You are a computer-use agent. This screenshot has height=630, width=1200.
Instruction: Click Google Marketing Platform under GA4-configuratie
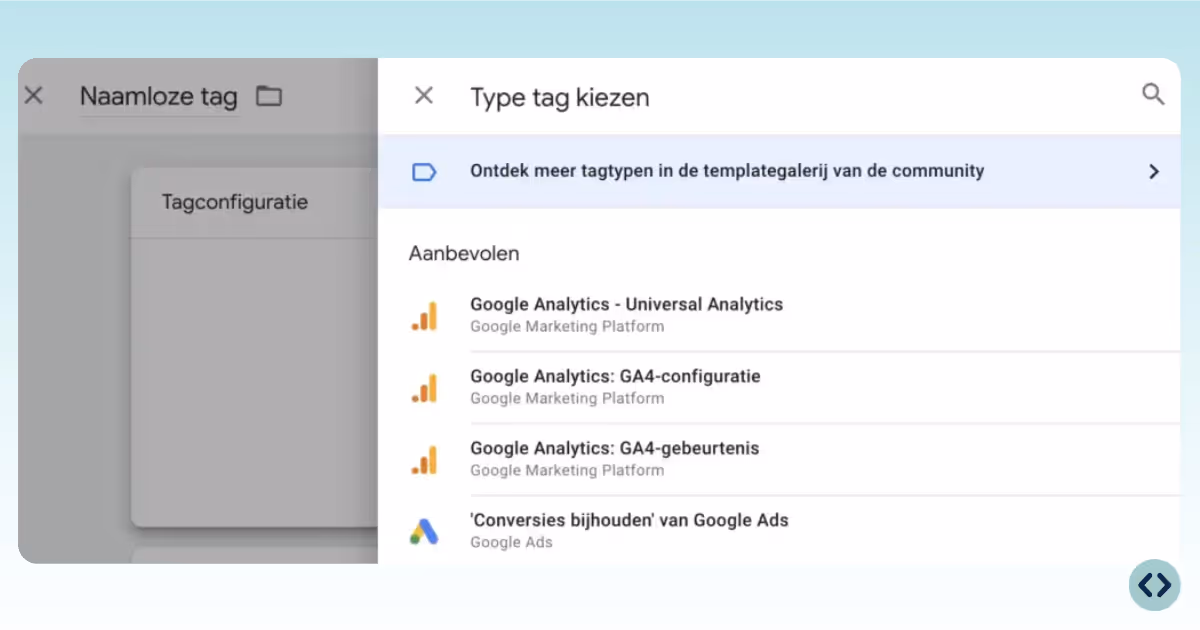pos(567,398)
